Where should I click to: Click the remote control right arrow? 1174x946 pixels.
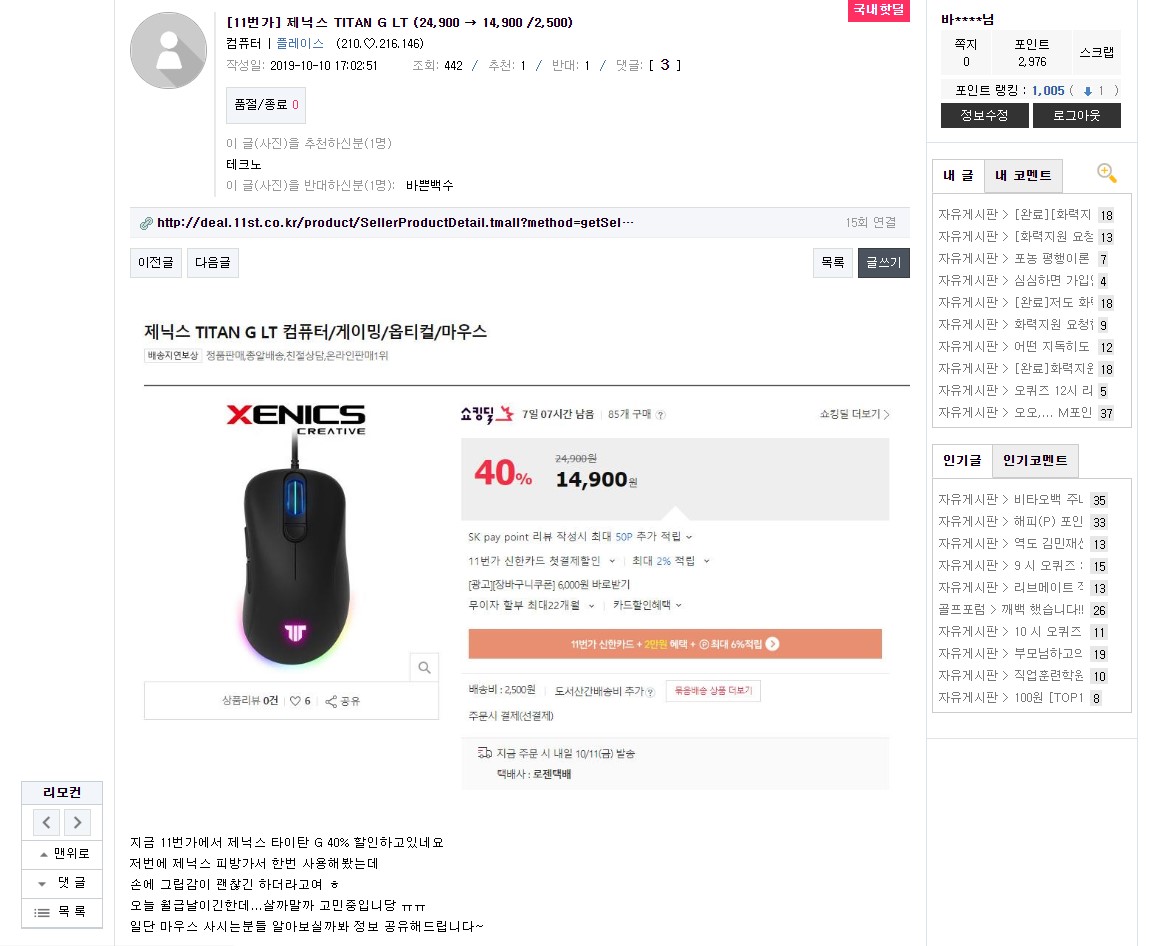coord(77,823)
